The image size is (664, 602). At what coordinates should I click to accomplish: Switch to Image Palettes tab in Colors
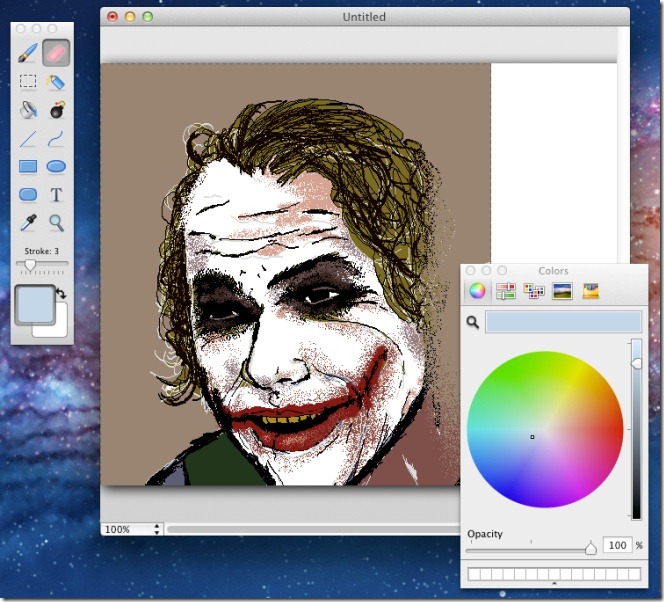[x=562, y=291]
